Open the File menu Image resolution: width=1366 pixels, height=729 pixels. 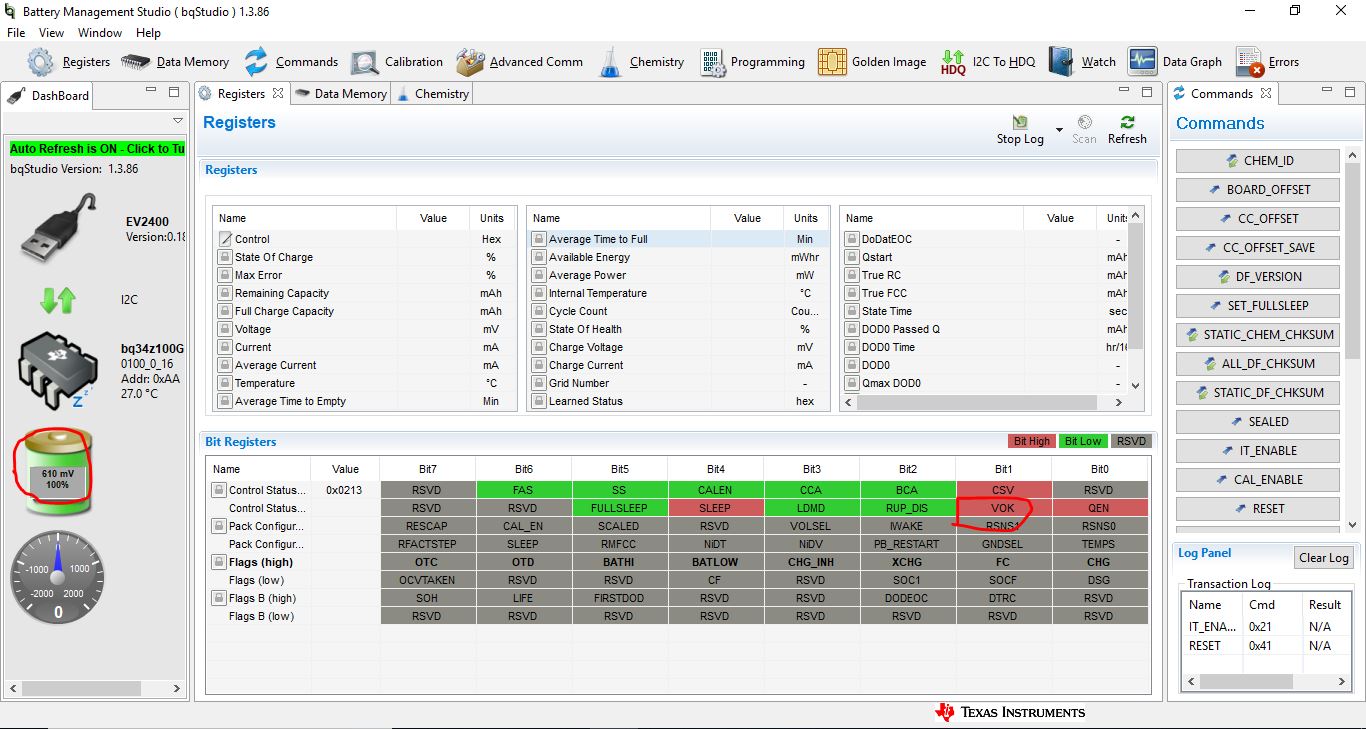(16, 33)
